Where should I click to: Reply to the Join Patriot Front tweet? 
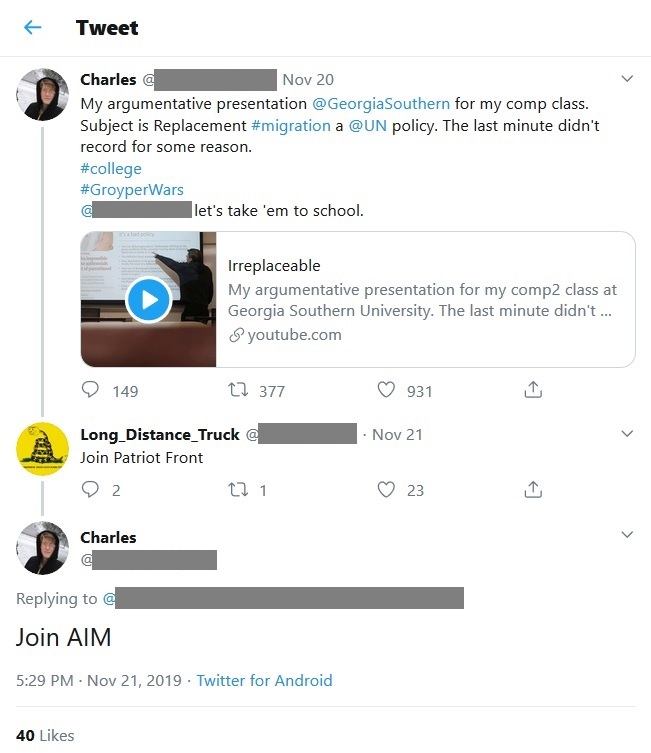coord(90,489)
